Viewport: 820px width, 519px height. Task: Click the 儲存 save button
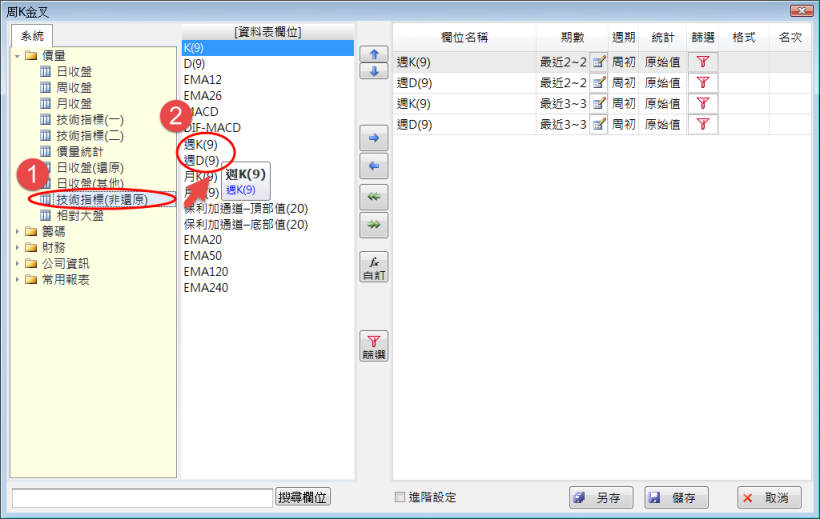[677, 497]
